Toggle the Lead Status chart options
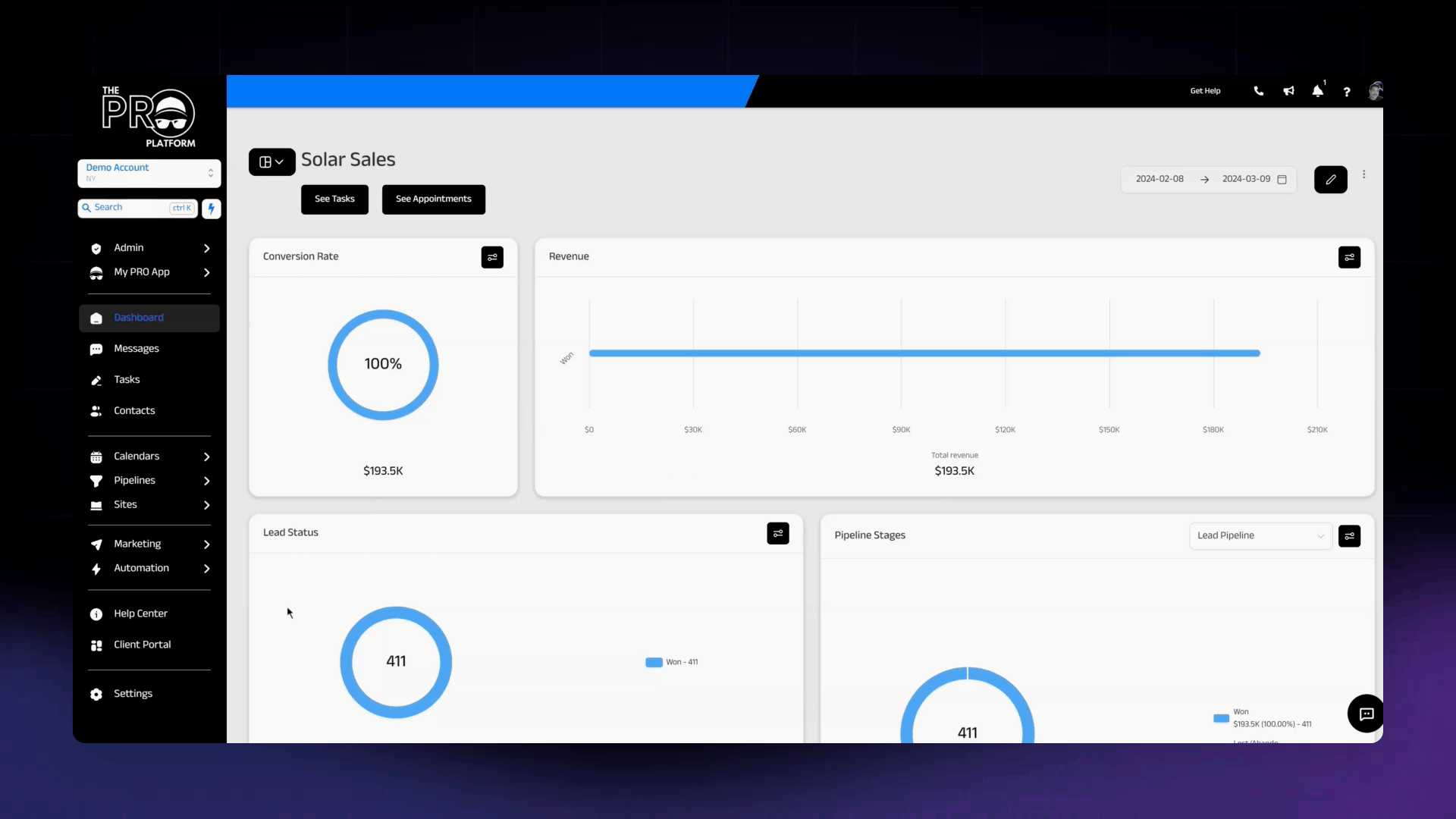Image resolution: width=1456 pixels, height=819 pixels. (778, 533)
